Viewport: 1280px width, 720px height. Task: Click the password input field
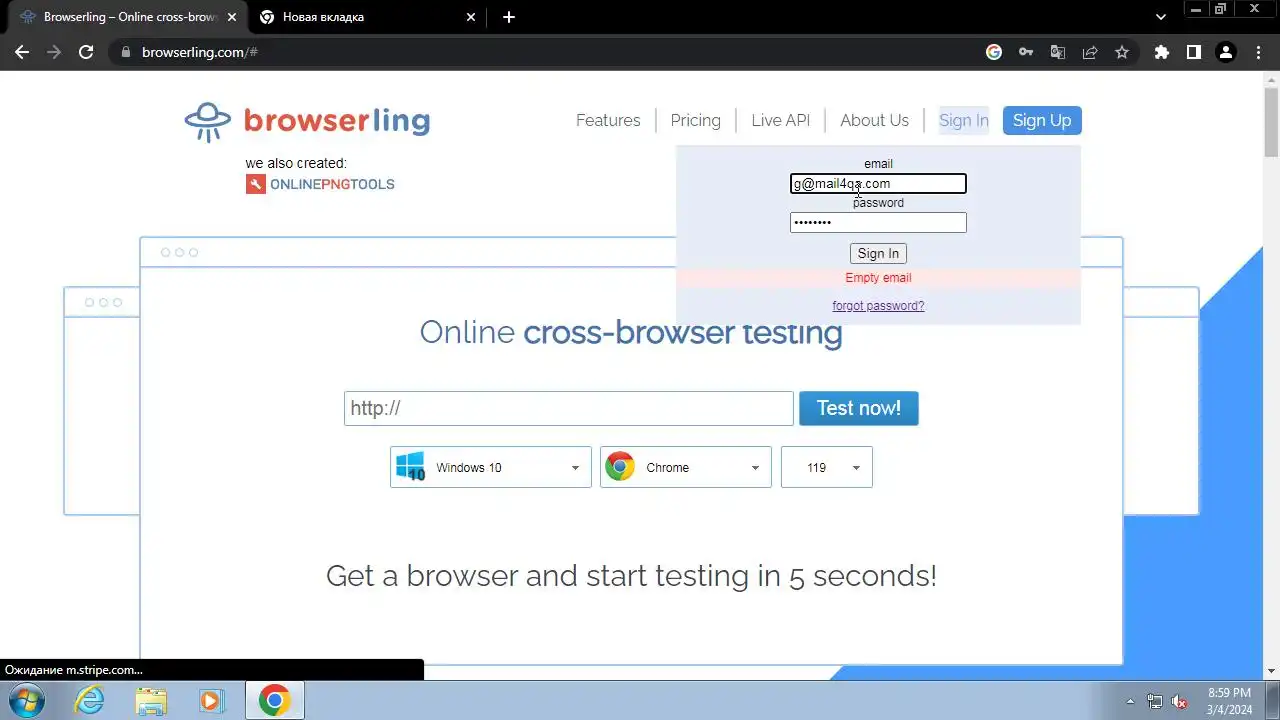(x=878, y=222)
